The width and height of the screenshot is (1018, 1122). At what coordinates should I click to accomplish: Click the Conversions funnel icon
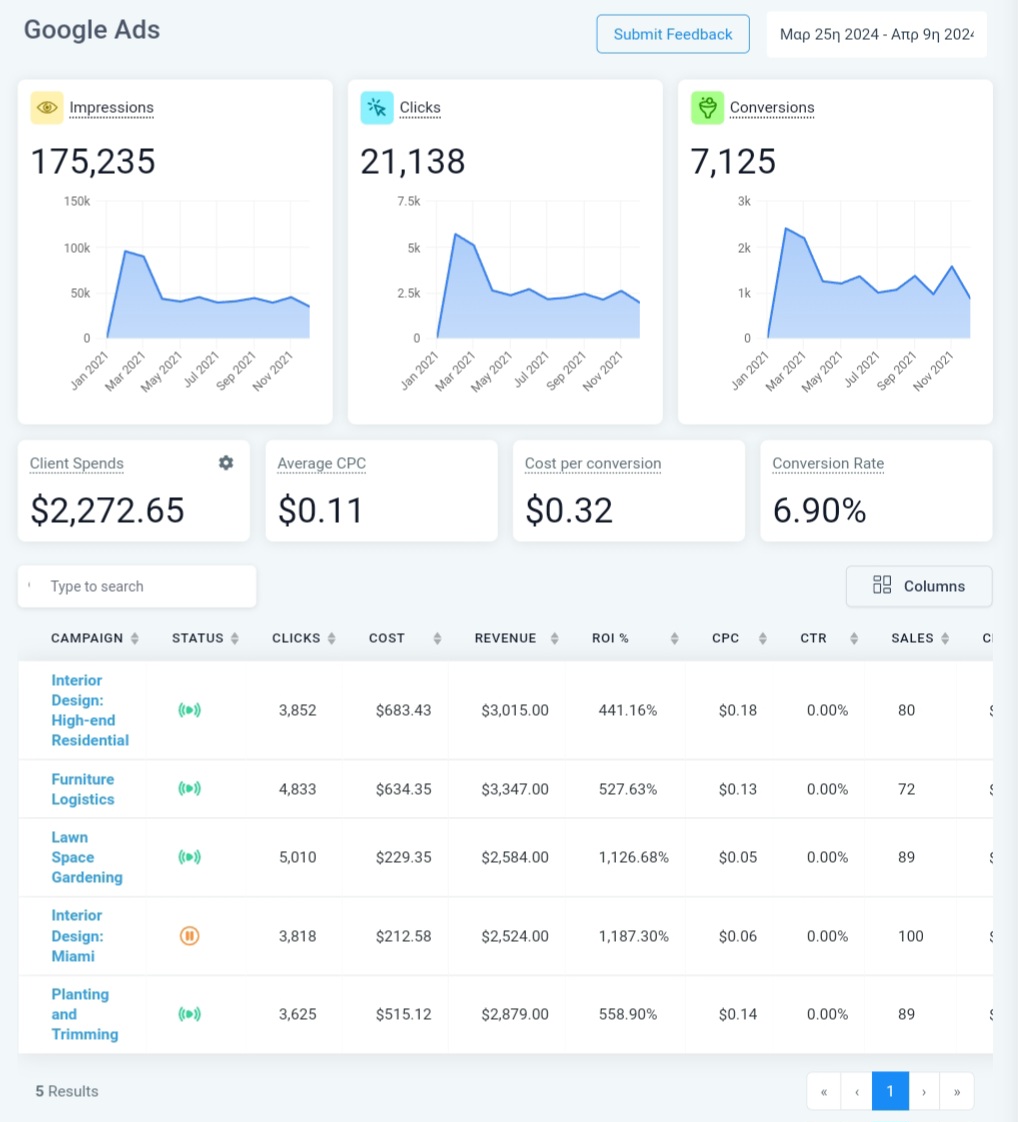point(707,107)
